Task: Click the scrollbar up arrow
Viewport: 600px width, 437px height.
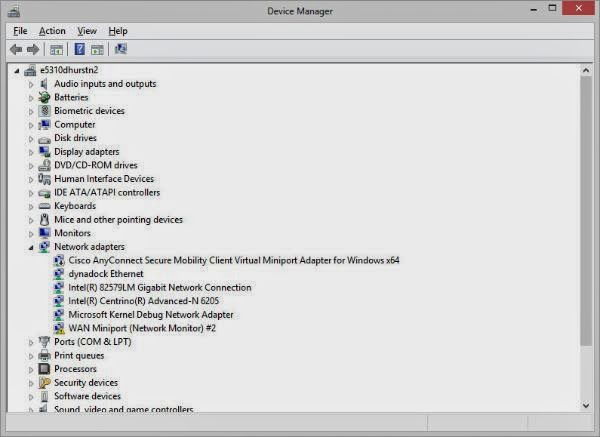Action: pyautogui.click(x=586, y=70)
